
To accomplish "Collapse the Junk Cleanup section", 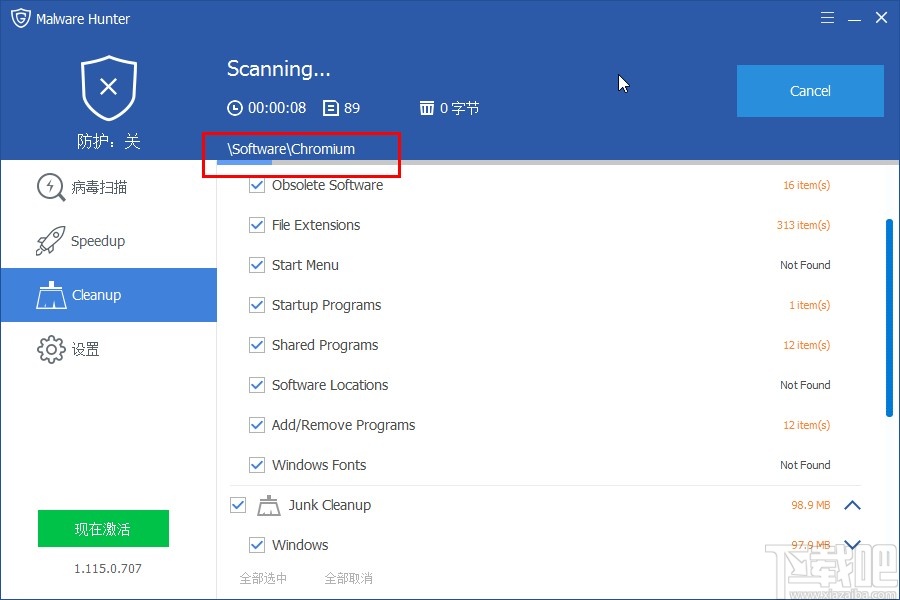I will coord(853,505).
